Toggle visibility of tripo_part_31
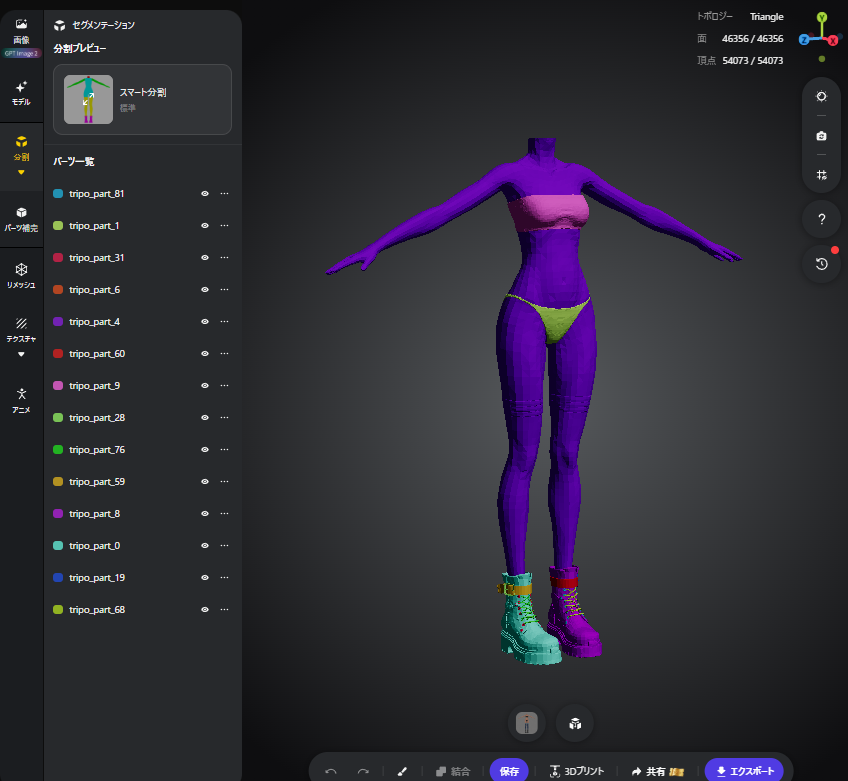This screenshot has width=848, height=781. (x=205, y=257)
